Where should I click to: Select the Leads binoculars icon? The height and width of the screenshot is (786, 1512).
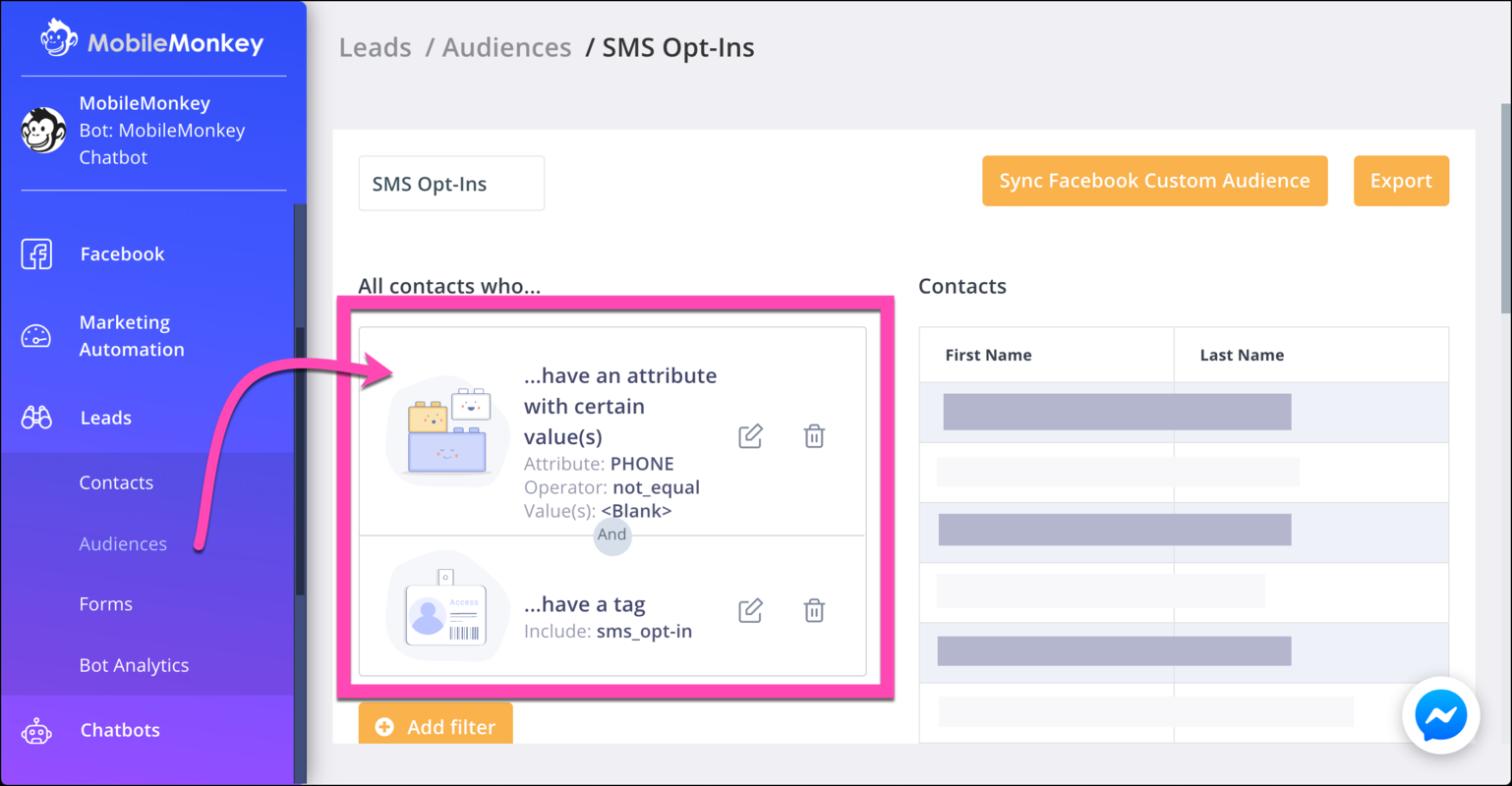click(x=36, y=417)
